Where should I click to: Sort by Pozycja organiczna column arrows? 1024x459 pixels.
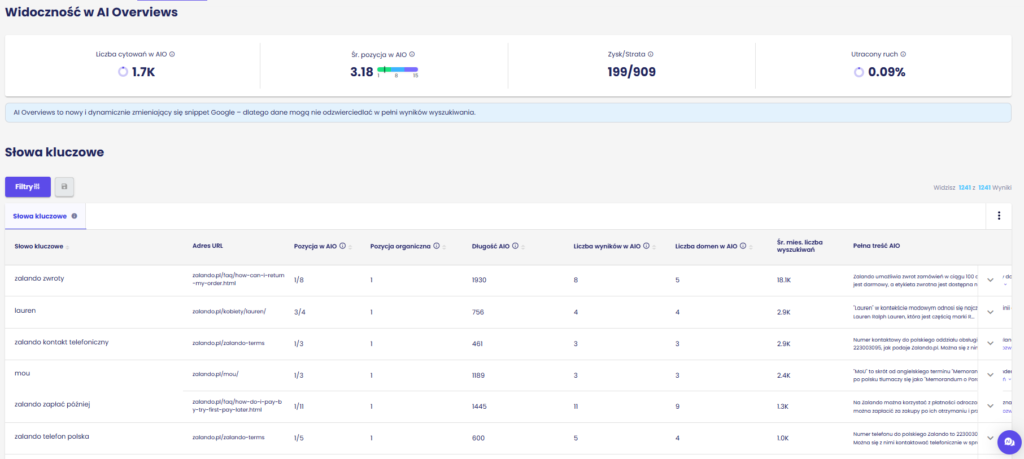444,247
